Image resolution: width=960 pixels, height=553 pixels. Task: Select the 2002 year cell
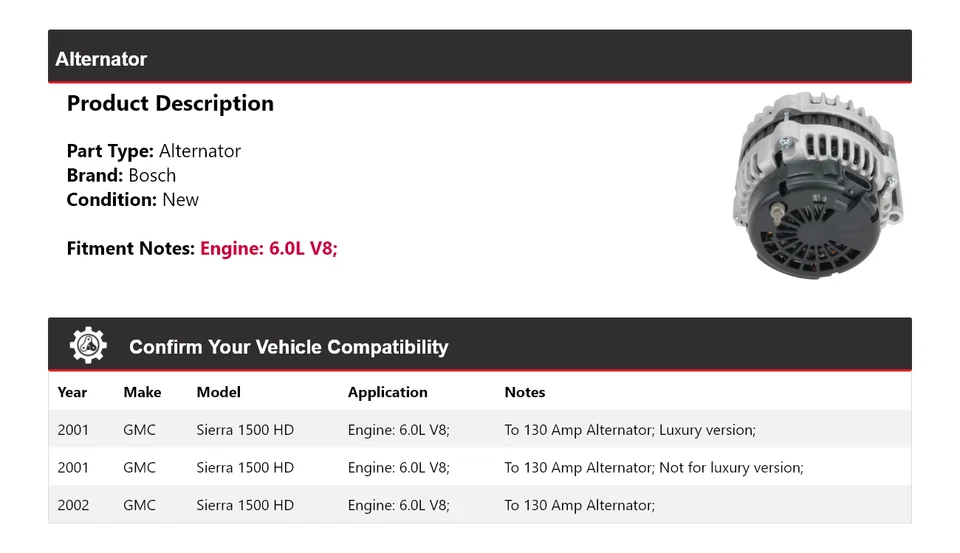coord(73,505)
